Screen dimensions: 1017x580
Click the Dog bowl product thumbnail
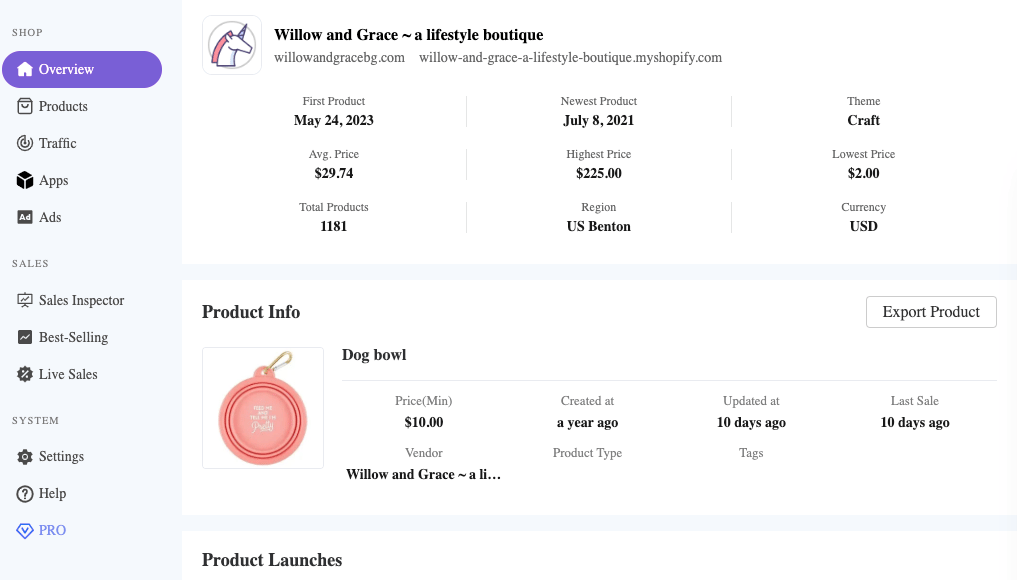(263, 408)
